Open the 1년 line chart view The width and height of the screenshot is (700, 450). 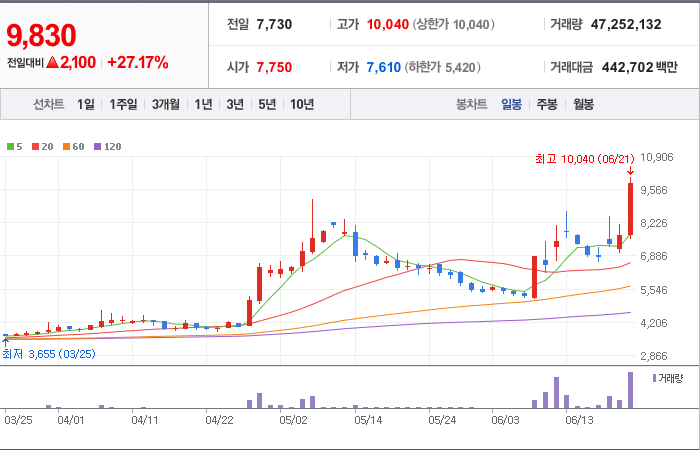click(203, 104)
